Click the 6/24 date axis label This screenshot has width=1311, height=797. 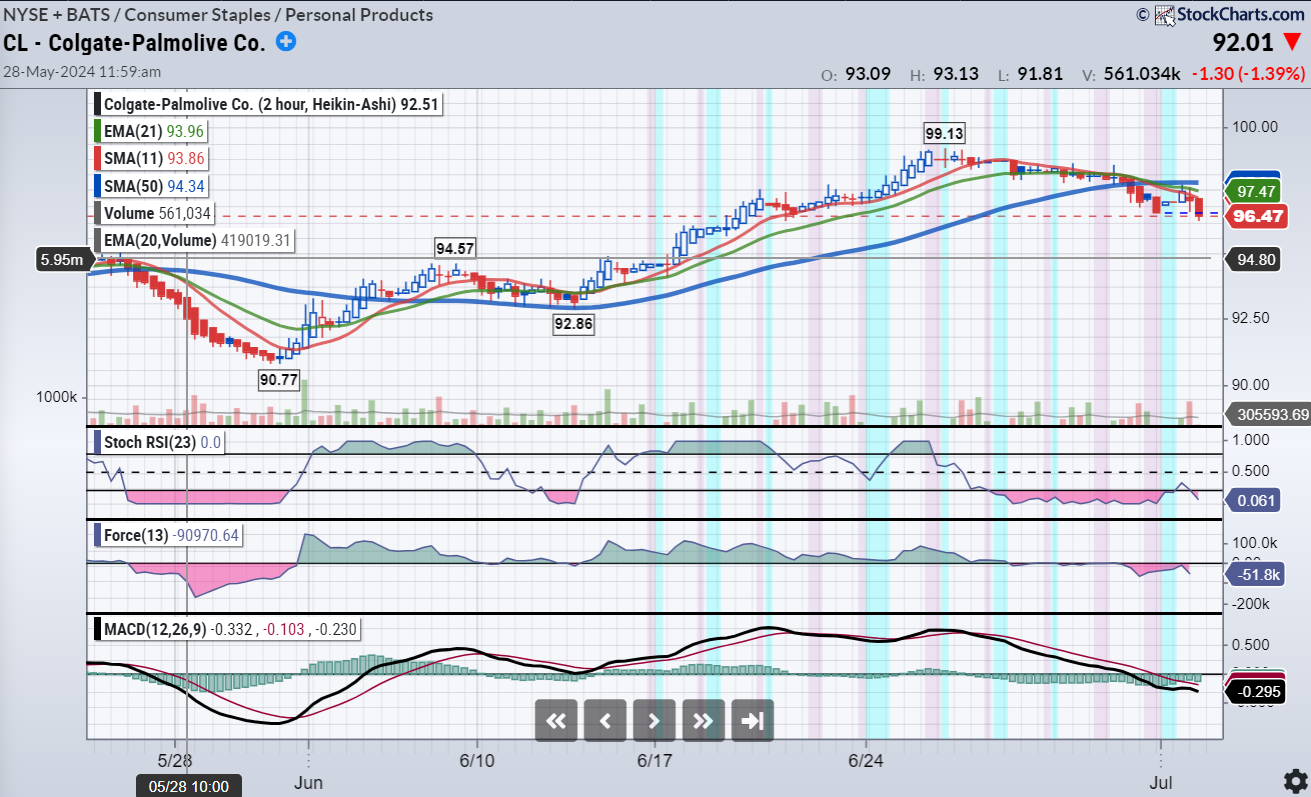pos(865,761)
